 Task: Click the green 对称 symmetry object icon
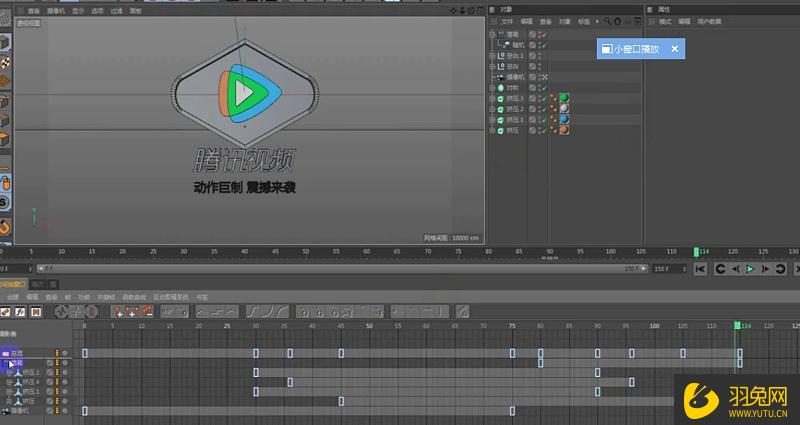[501, 88]
